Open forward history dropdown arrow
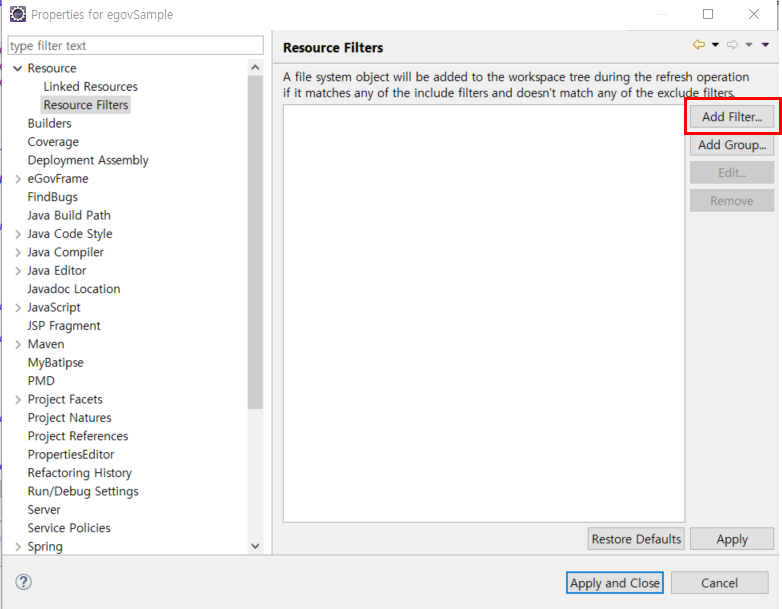Image resolution: width=782 pixels, height=609 pixels. 749,45
